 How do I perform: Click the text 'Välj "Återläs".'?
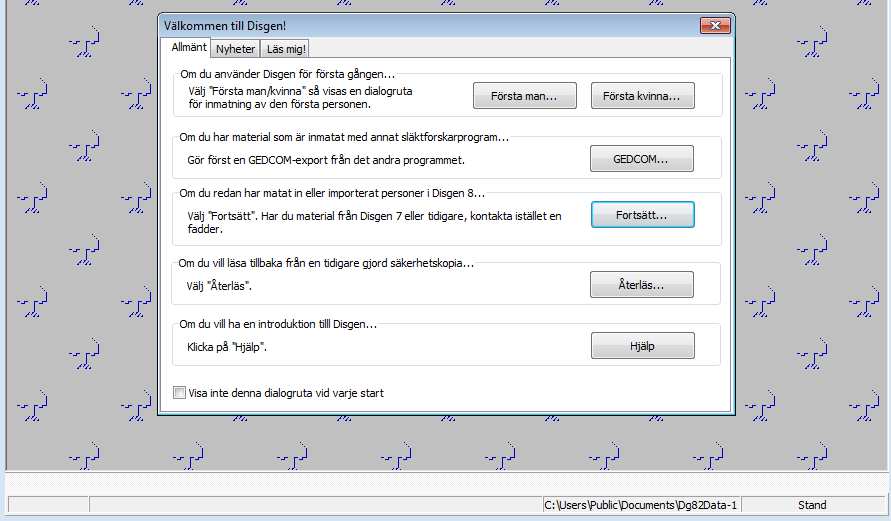(x=219, y=286)
